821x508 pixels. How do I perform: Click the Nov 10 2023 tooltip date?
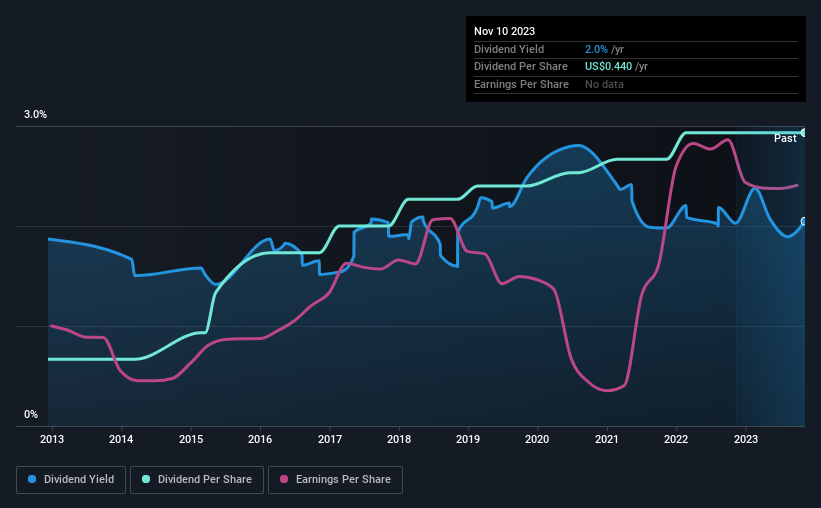[504, 31]
